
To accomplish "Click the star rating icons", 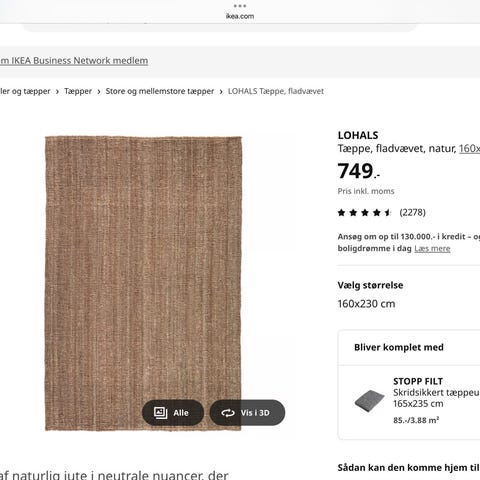I will coord(364,212).
